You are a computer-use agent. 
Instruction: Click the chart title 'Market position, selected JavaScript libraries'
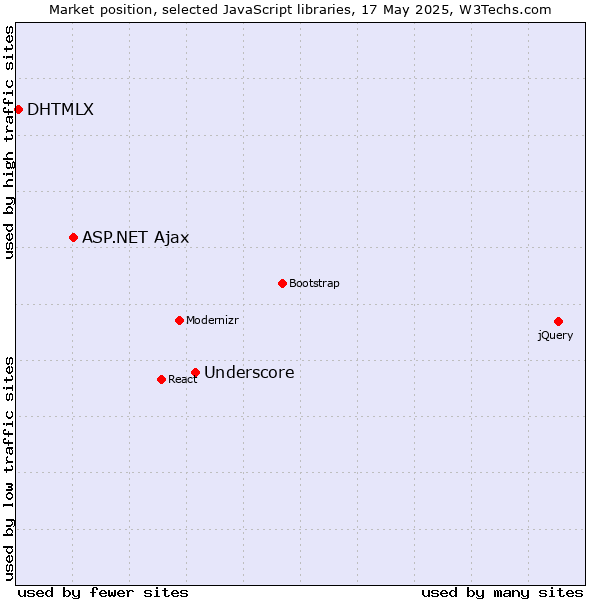[x=200, y=10]
